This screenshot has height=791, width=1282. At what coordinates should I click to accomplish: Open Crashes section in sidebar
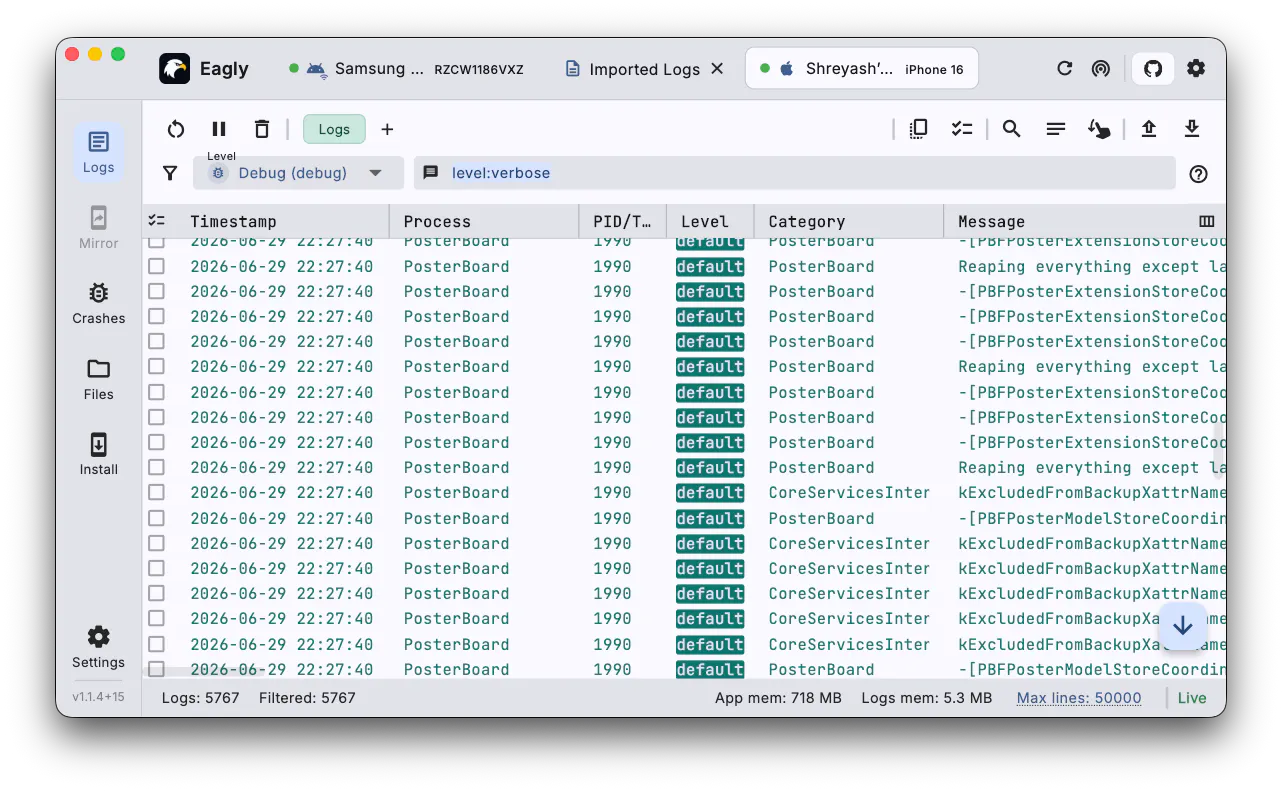pos(98,303)
